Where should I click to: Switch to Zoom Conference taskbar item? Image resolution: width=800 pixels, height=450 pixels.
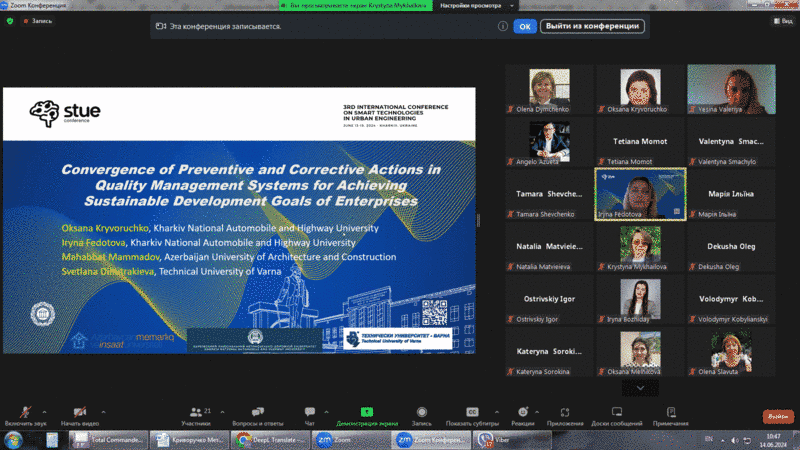tap(432, 440)
